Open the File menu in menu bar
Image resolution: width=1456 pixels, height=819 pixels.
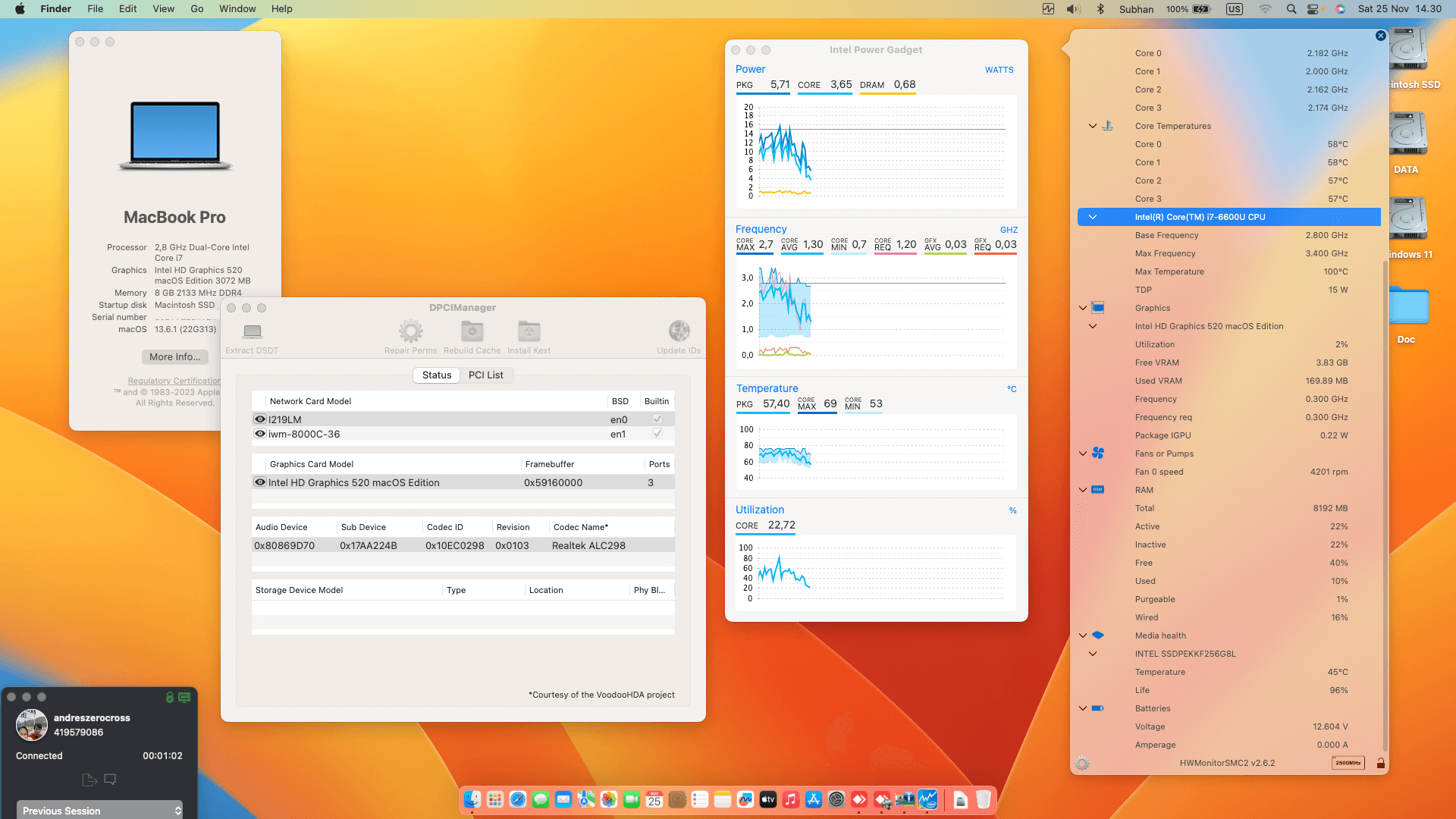(x=95, y=9)
